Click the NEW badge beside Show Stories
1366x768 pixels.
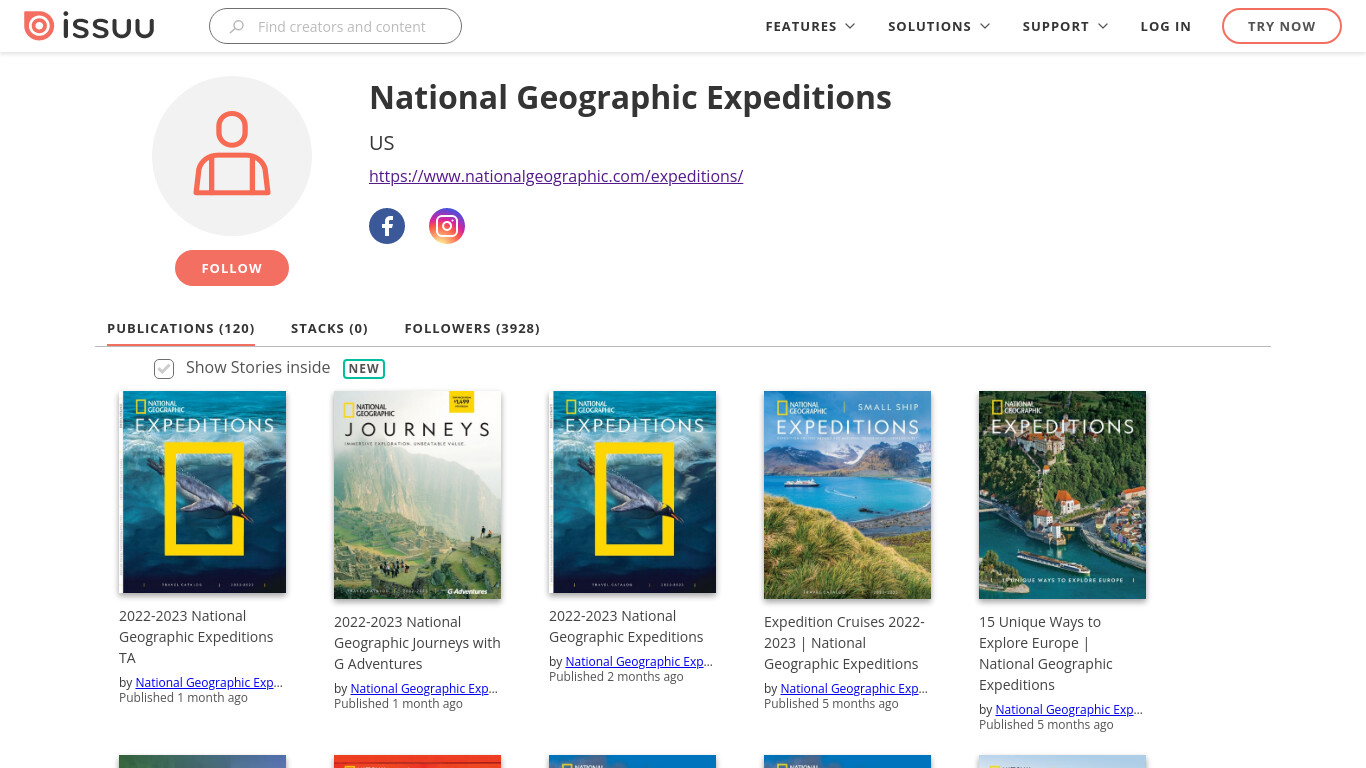coord(364,368)
